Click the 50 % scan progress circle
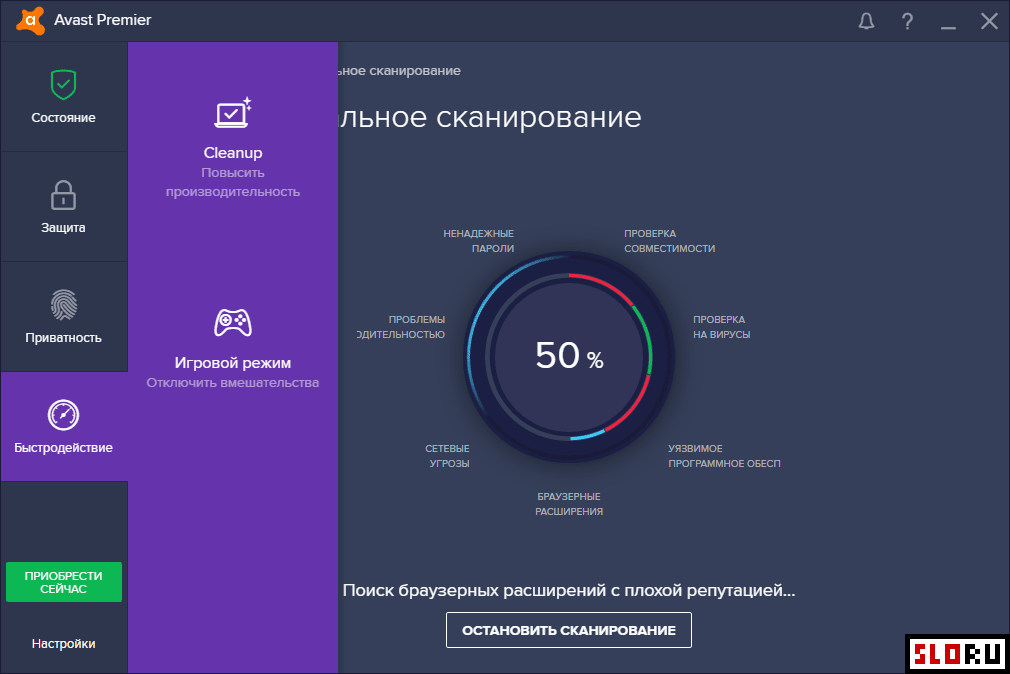This screenshot has height=674, width=1010. click(569, 356)
